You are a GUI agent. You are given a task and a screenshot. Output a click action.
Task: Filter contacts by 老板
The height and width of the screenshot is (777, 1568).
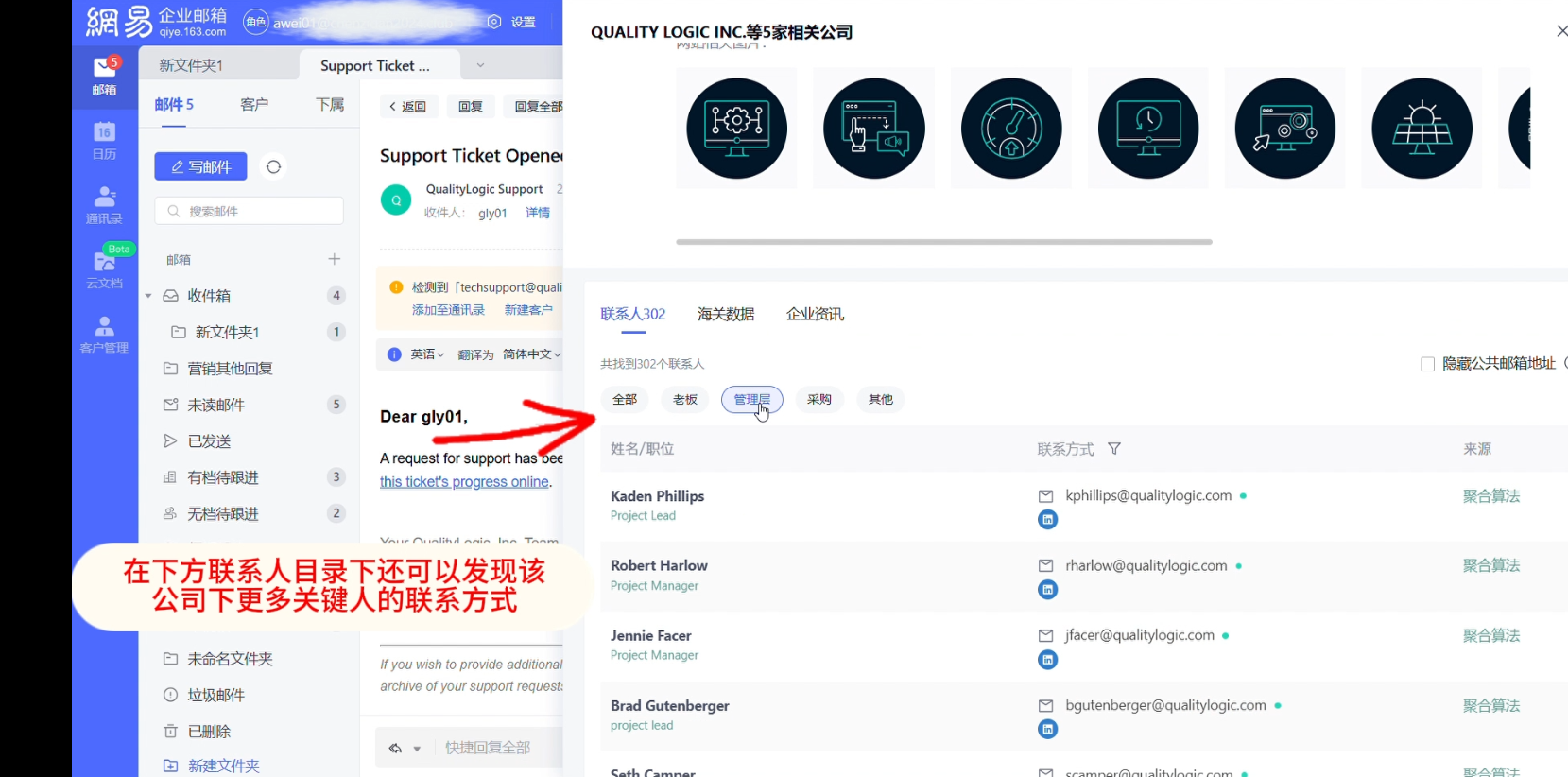685,400
